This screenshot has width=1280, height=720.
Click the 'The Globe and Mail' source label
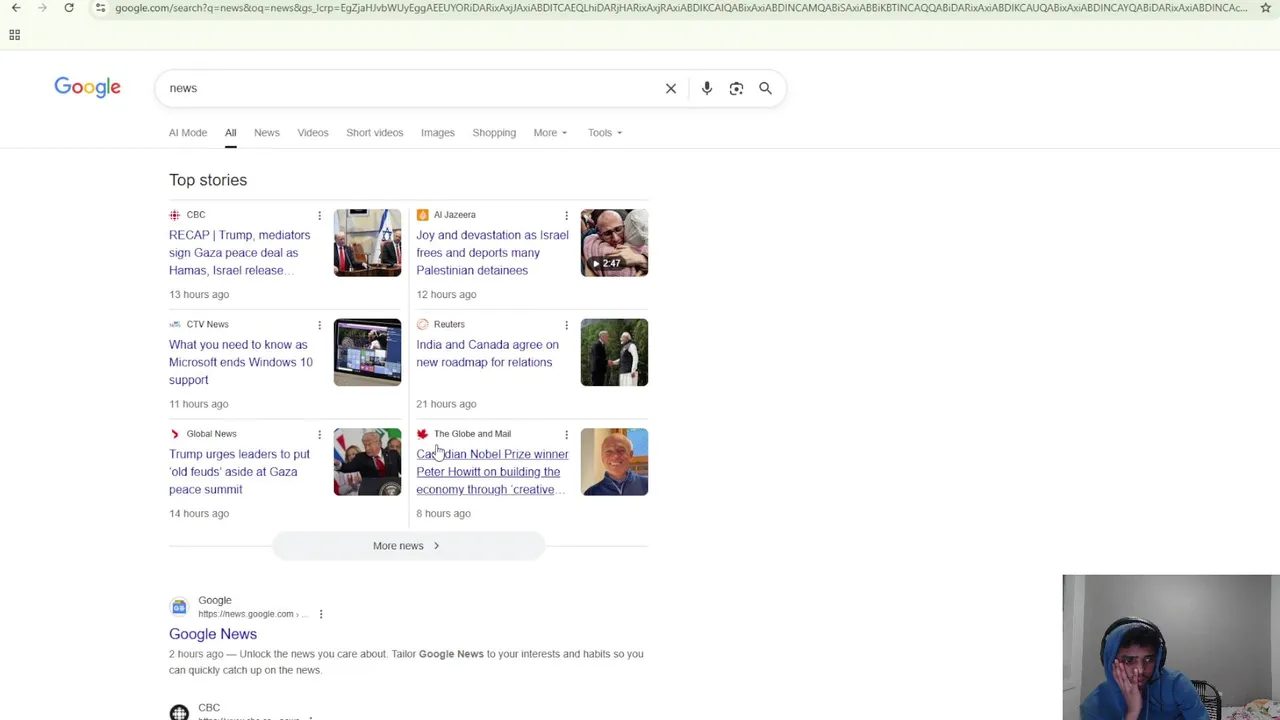(472, 434)
